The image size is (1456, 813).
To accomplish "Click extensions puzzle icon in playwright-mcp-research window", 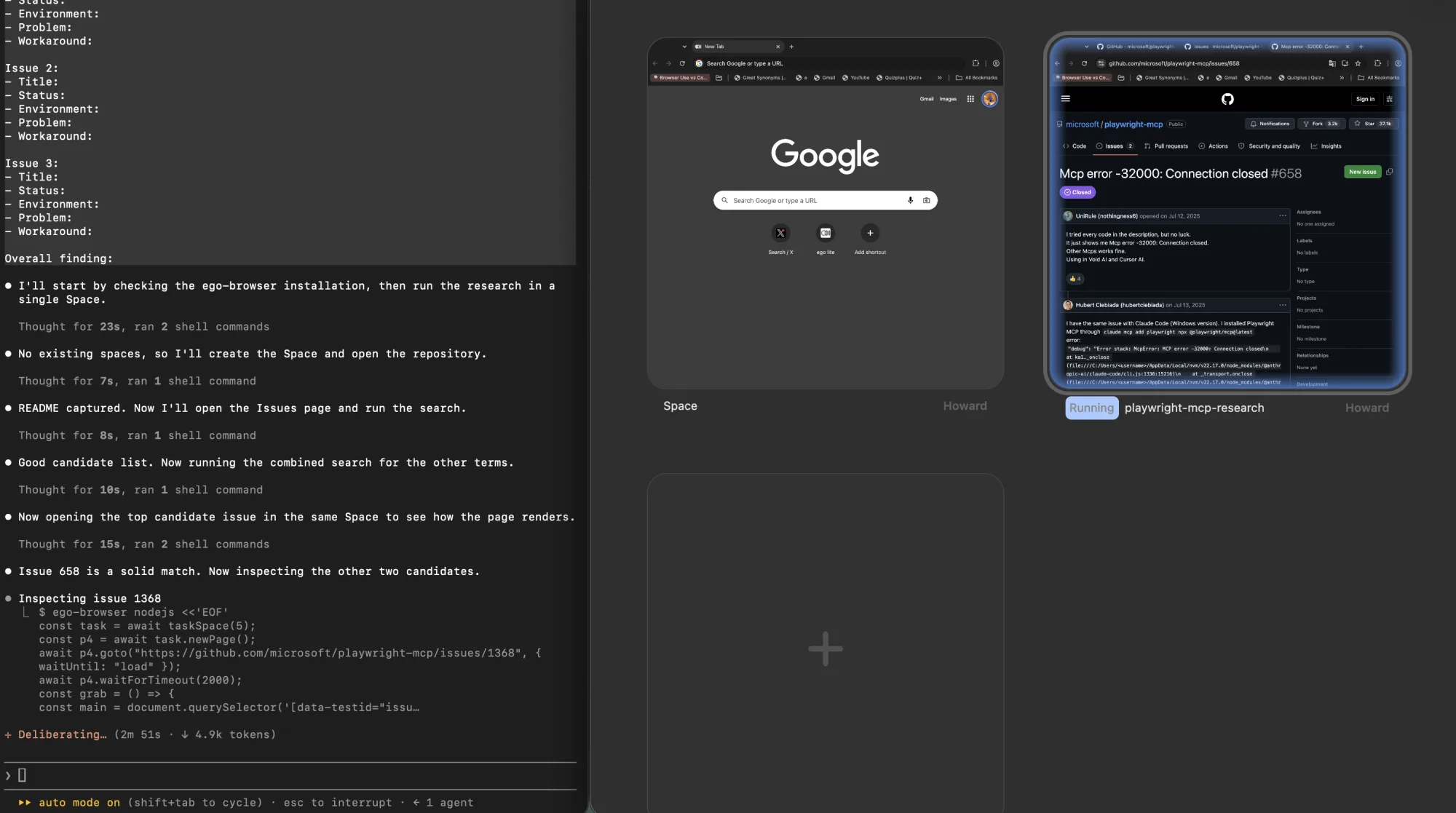I will coord(1377,63).
